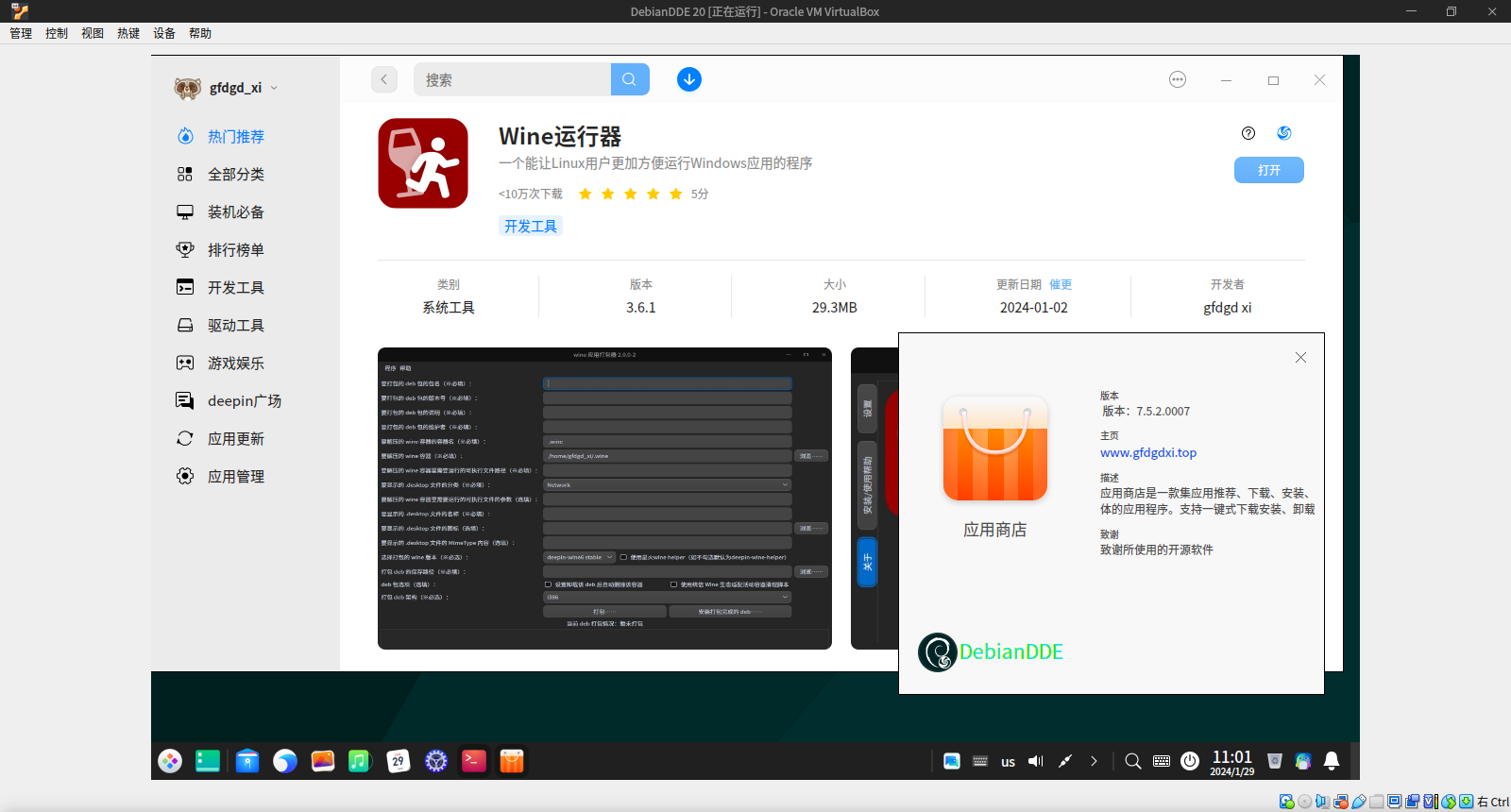Image resolution: width=1511 pixels, height=812 pixels.
Task: Open notification bell in dock
Action: click(x=1332, y=761)
